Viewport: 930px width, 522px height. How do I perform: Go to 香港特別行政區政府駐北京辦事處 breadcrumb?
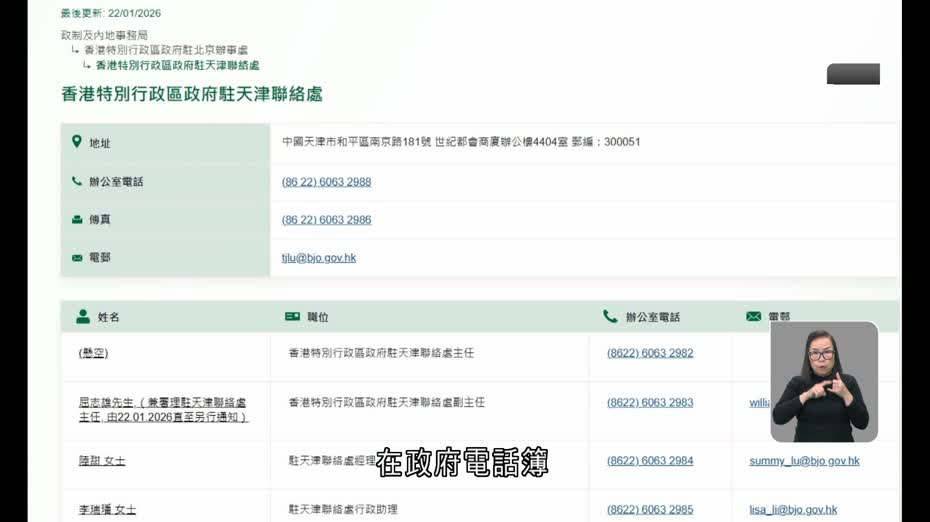[166, 50]
